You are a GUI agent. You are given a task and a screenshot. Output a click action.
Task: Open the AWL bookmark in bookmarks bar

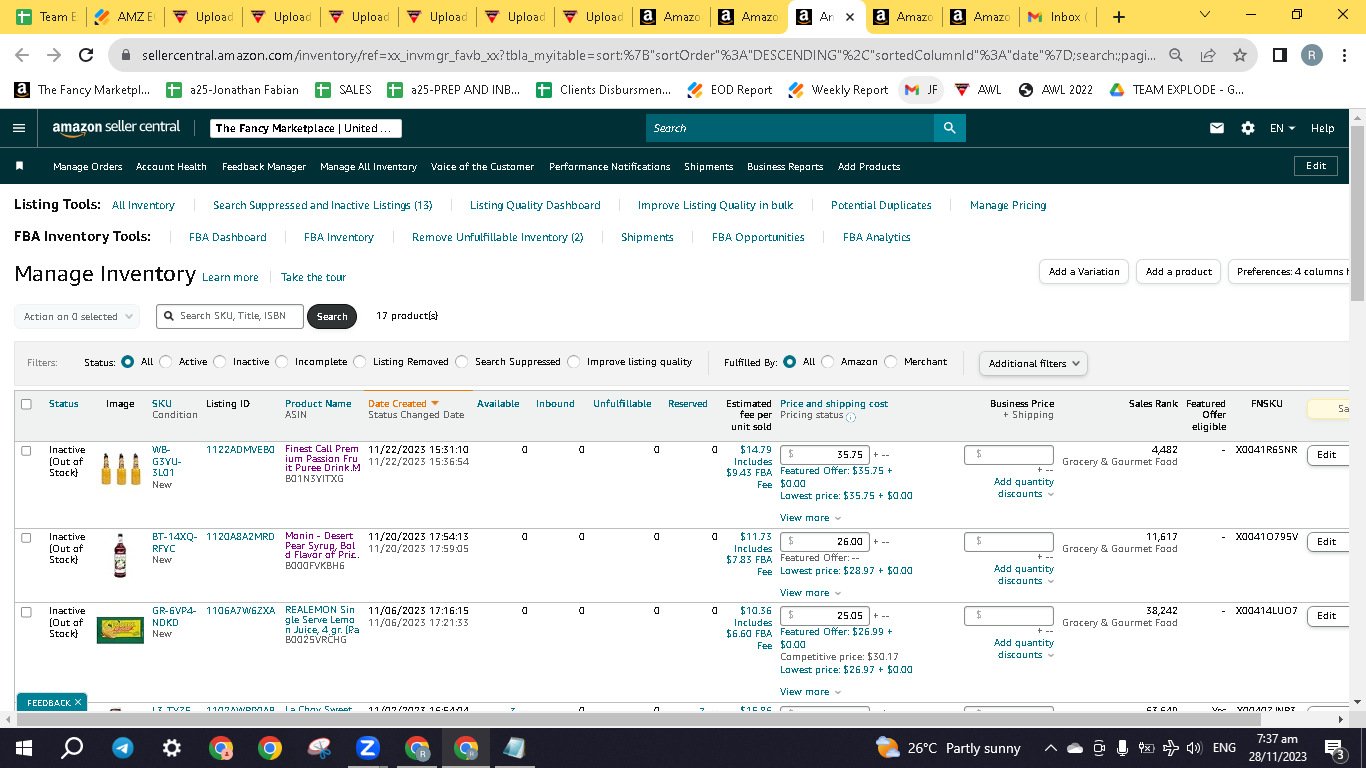(x=977, y=90)
